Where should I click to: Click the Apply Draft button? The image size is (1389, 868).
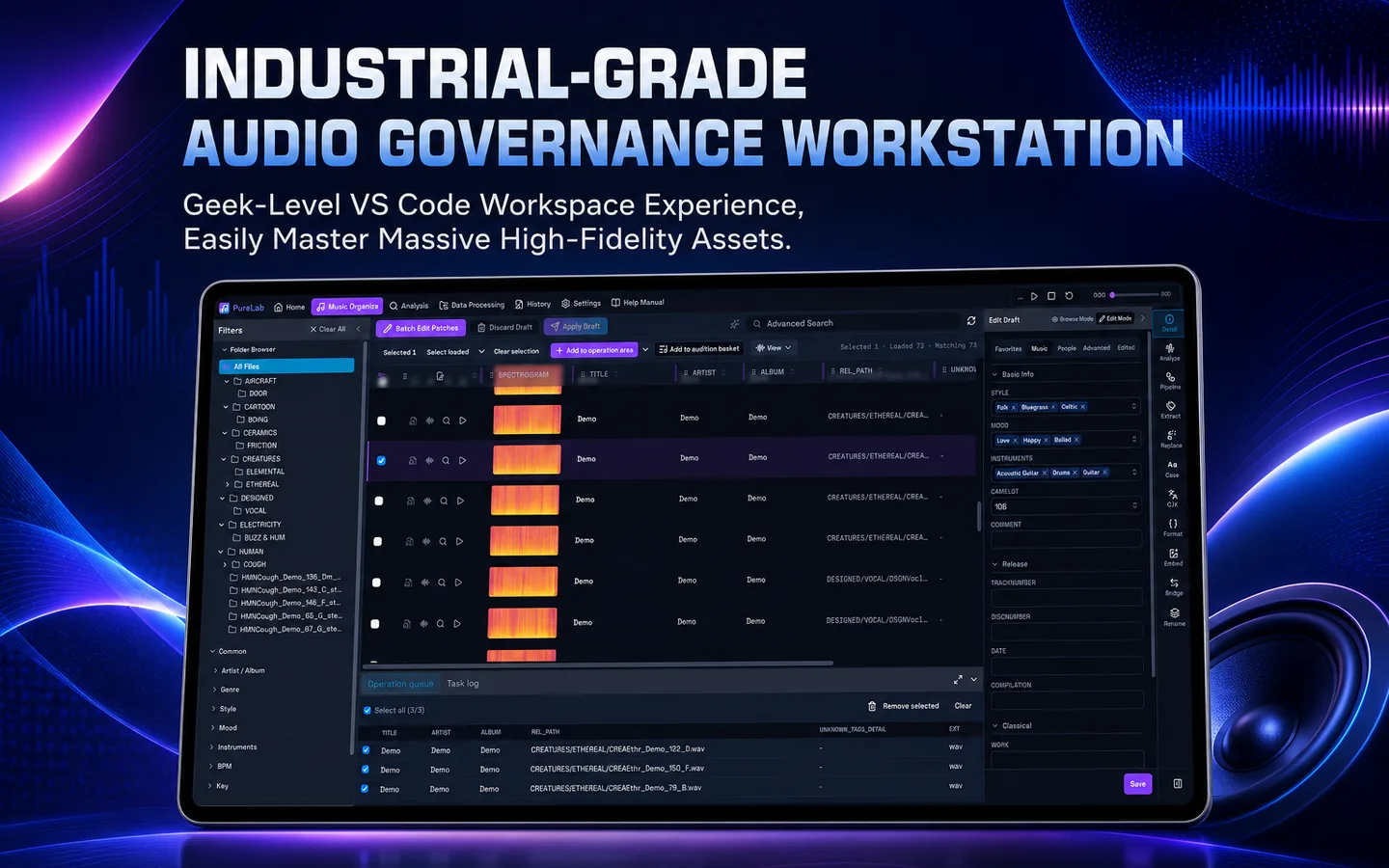coord(576,326)
